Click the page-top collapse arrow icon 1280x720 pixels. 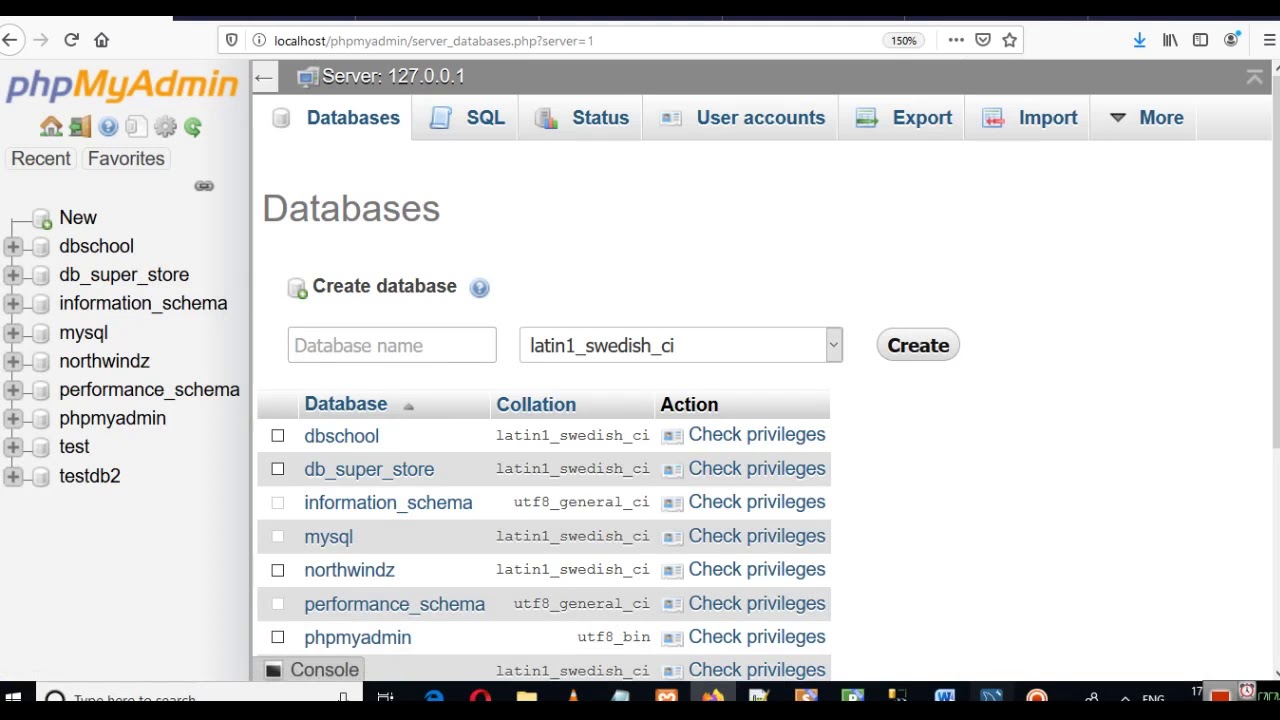[1254, 77]
